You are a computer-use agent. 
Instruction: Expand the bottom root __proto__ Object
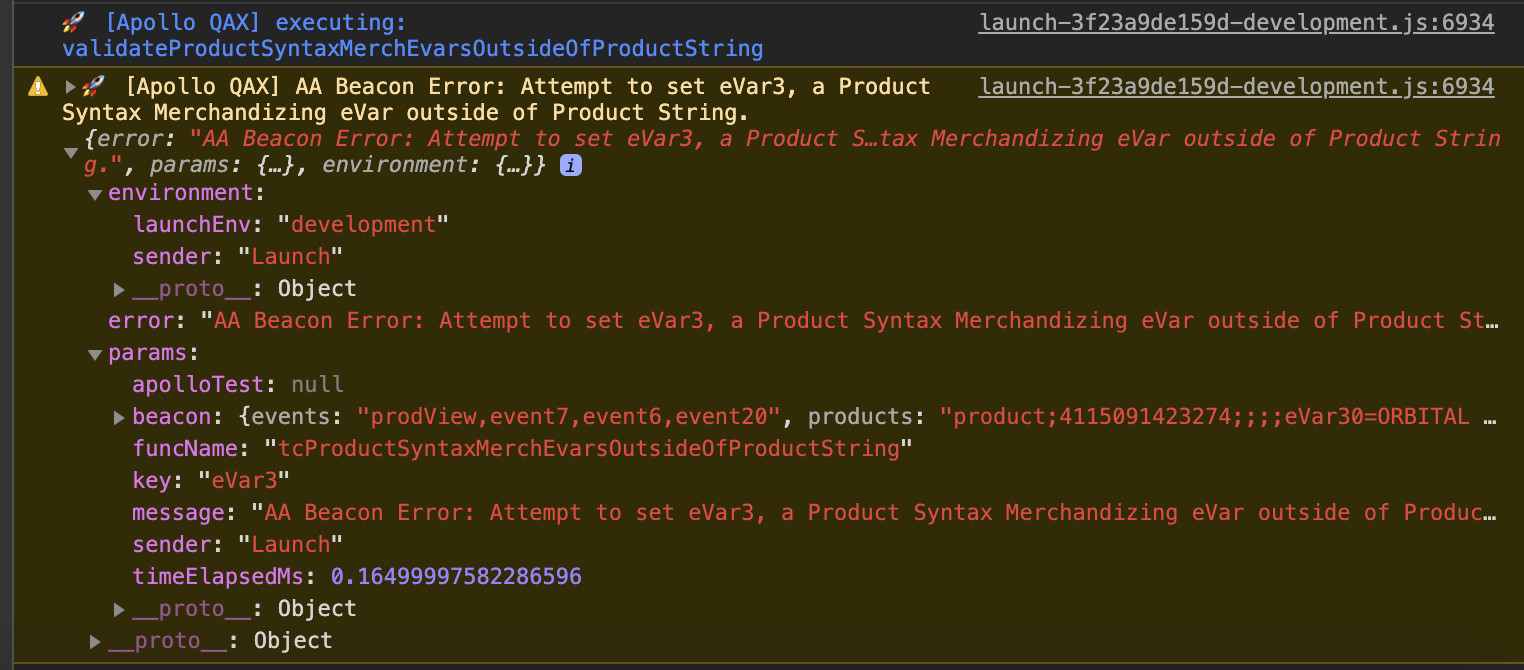[x=95, y=641]
